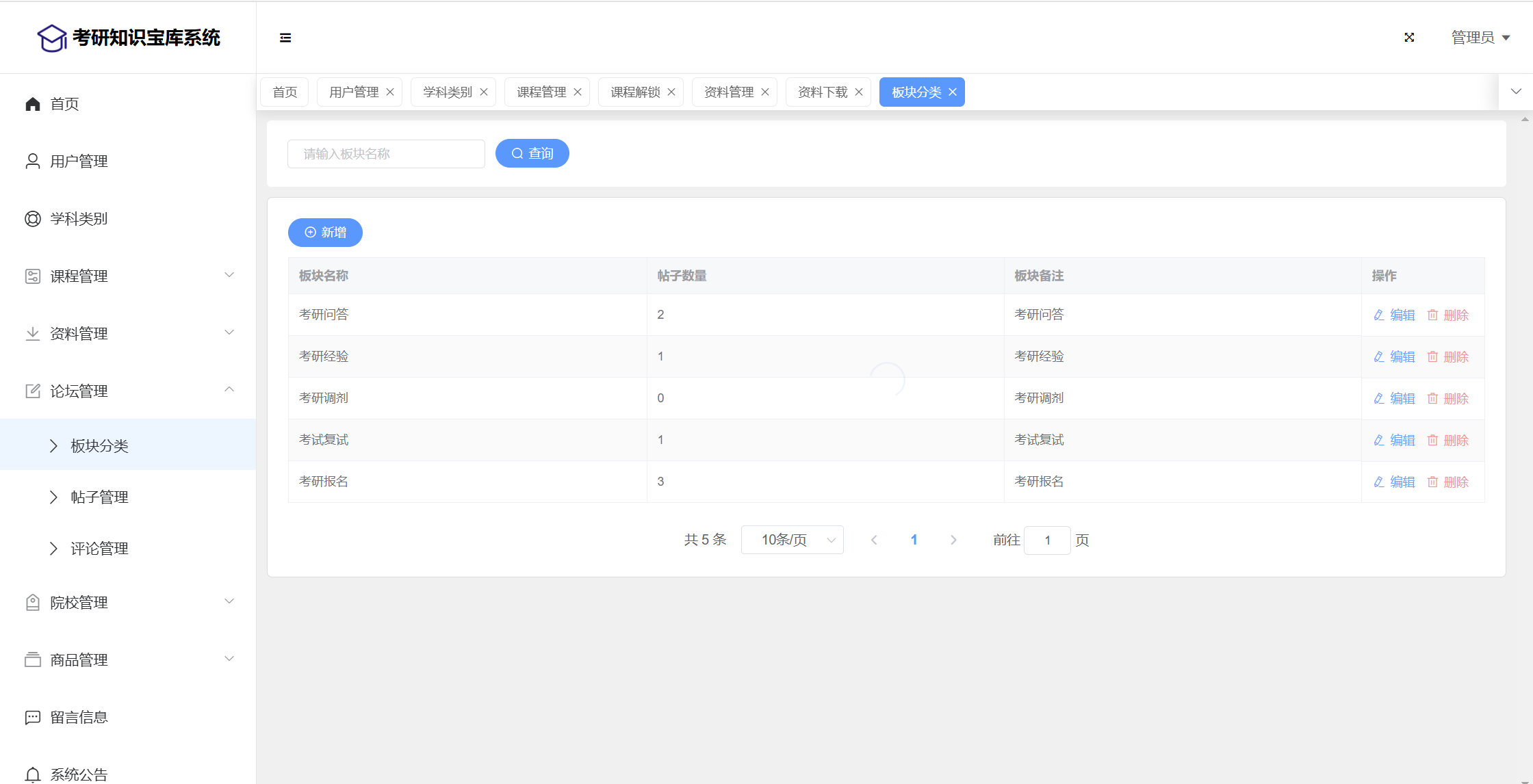Open the tabs overflow chevron at right
Screen dimensions: 1533x784
click(1516, 92)
